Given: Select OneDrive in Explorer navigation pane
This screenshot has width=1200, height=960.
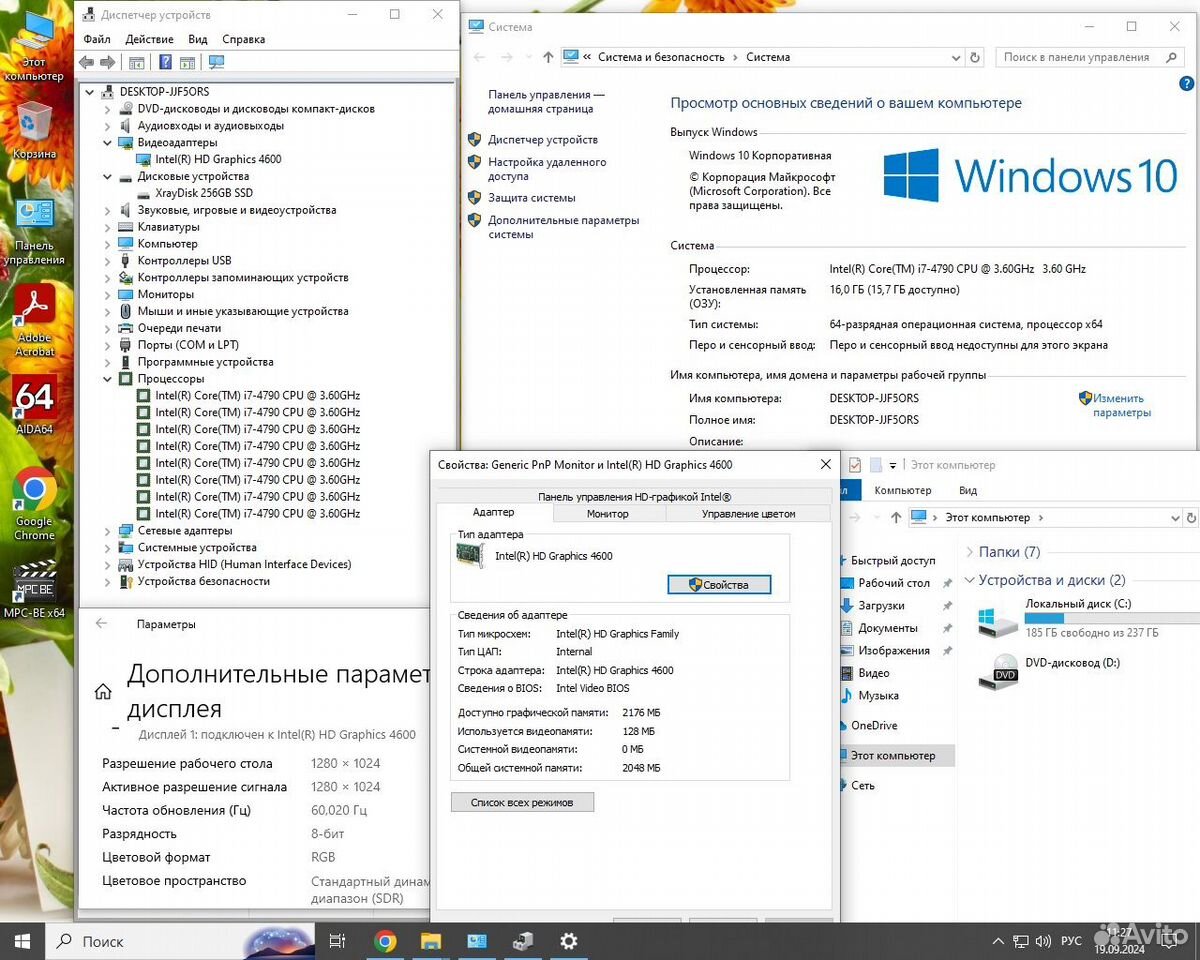Looking at the screenshot, I should coord(874,725).
